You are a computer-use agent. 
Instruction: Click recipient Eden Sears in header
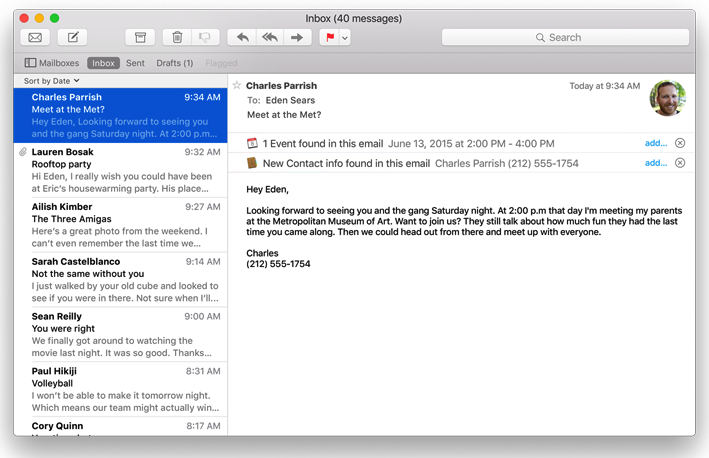[290, 100]
